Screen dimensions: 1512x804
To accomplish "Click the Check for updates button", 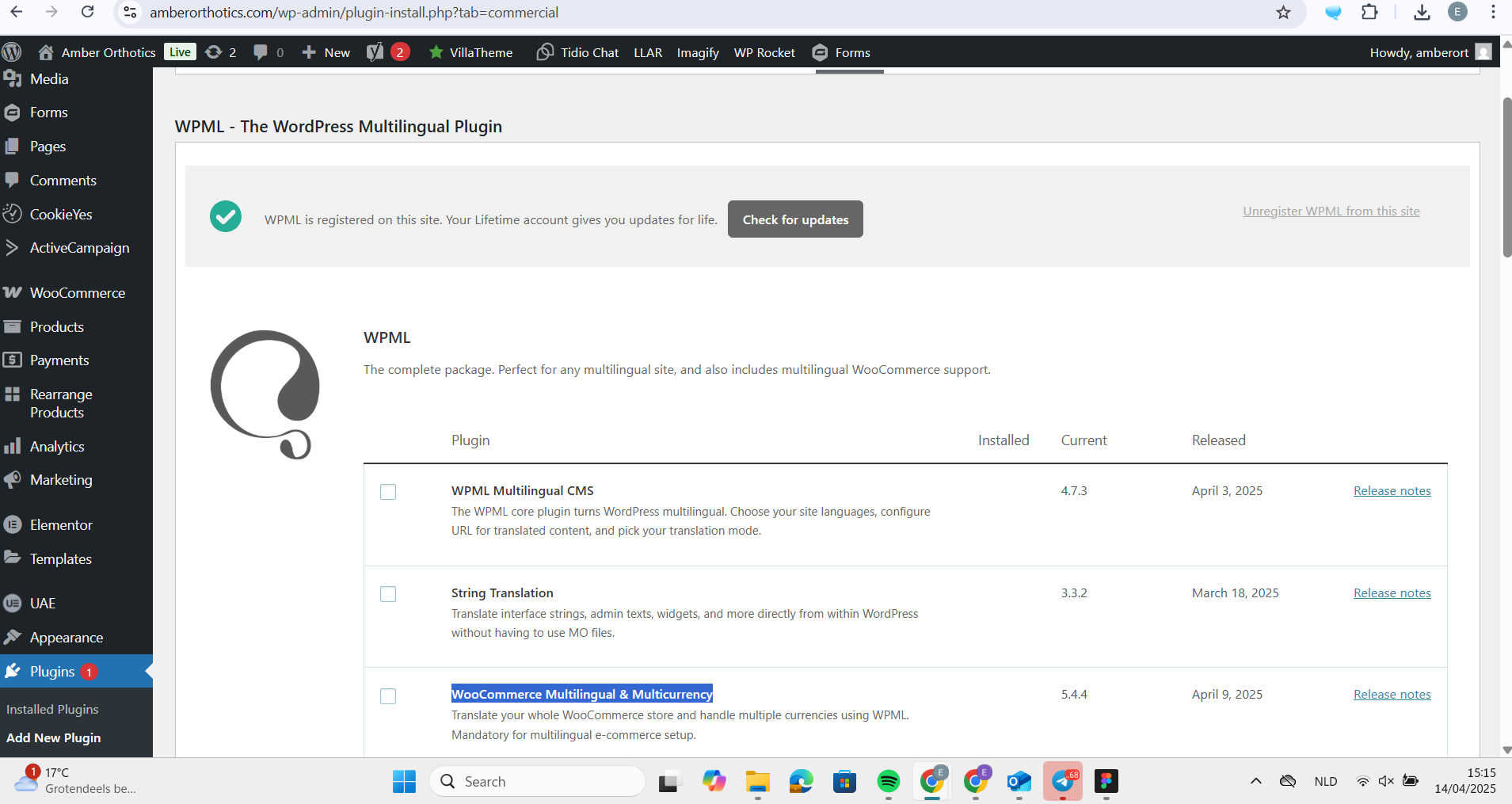I will click(795, 219).
